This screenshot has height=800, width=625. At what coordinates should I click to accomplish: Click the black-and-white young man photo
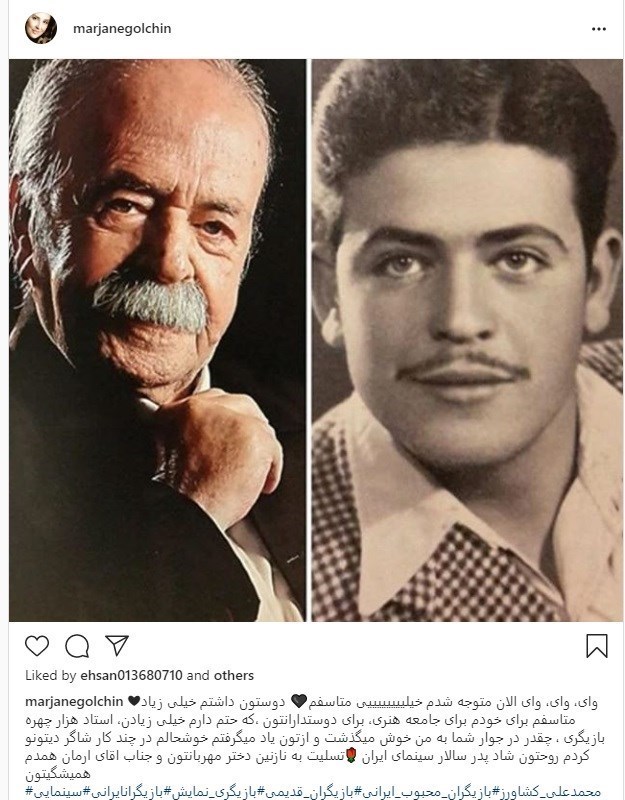[x=467, y=340]
